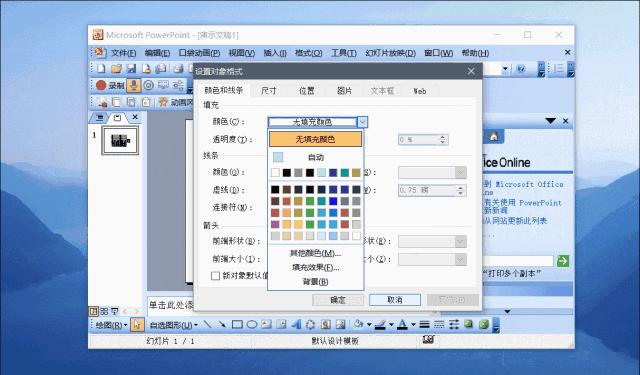Click the arrow style icon
The width and height of the screenshot is (640, 375).
point(454,325)
